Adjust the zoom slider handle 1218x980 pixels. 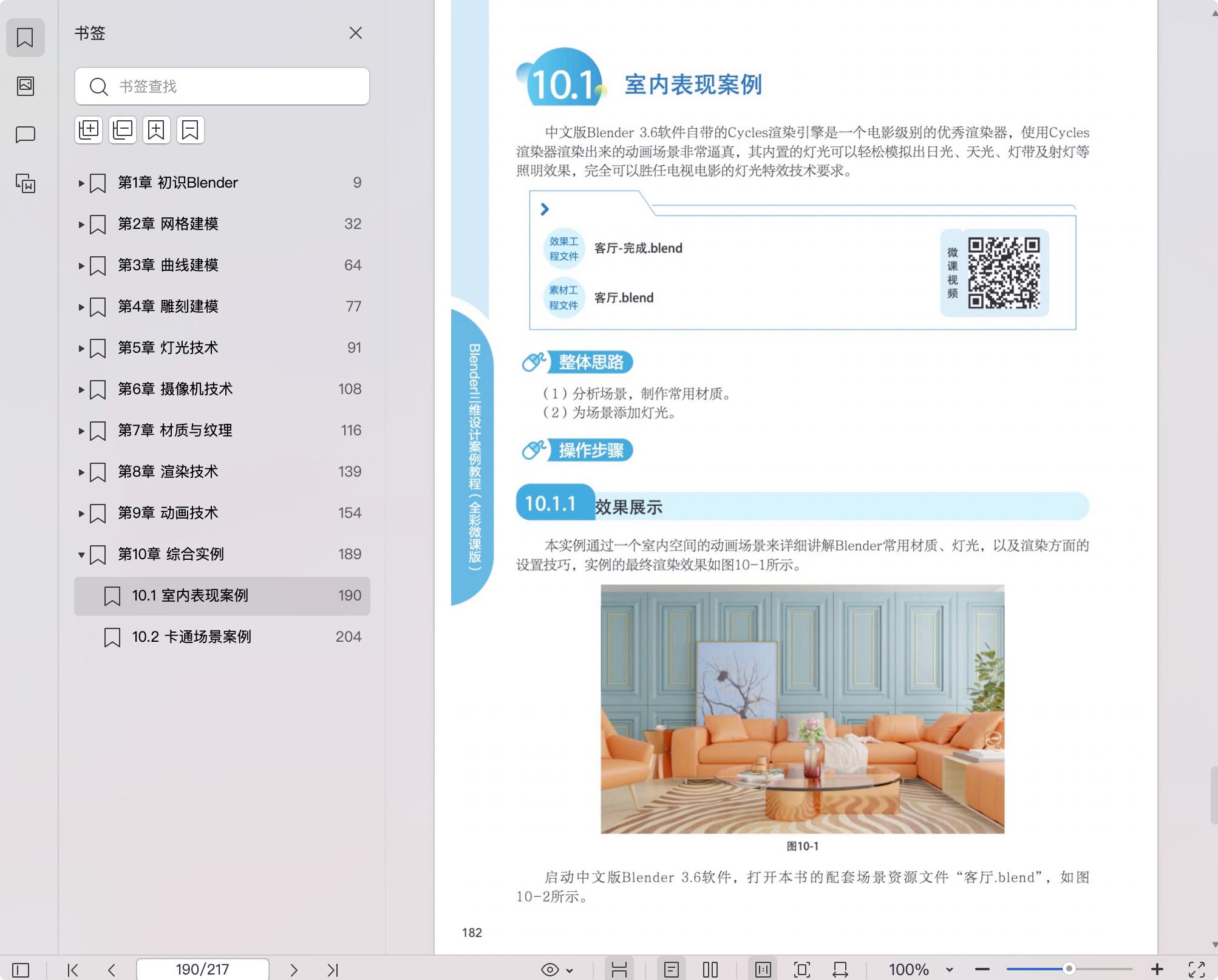(1069, 969)
